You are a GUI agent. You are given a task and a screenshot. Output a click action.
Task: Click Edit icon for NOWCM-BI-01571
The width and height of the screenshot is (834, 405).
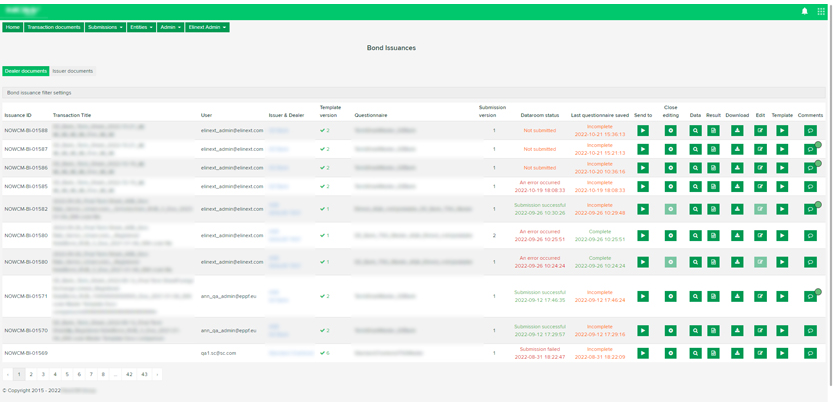pyautogui.click(x=760, y=297)
